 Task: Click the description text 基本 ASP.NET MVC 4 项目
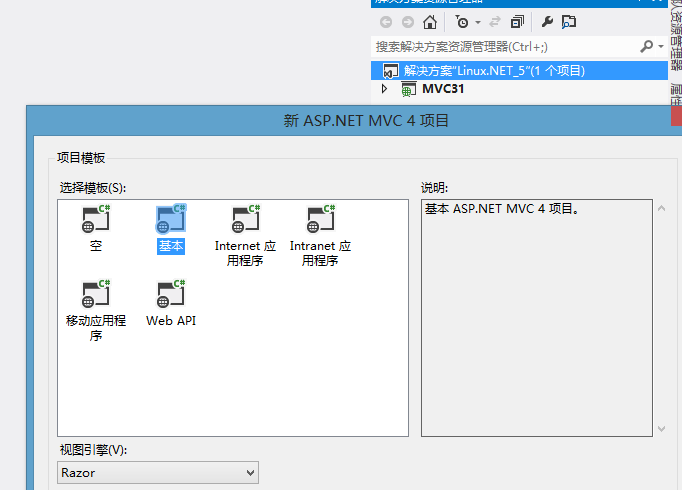[x=502, y=209]
